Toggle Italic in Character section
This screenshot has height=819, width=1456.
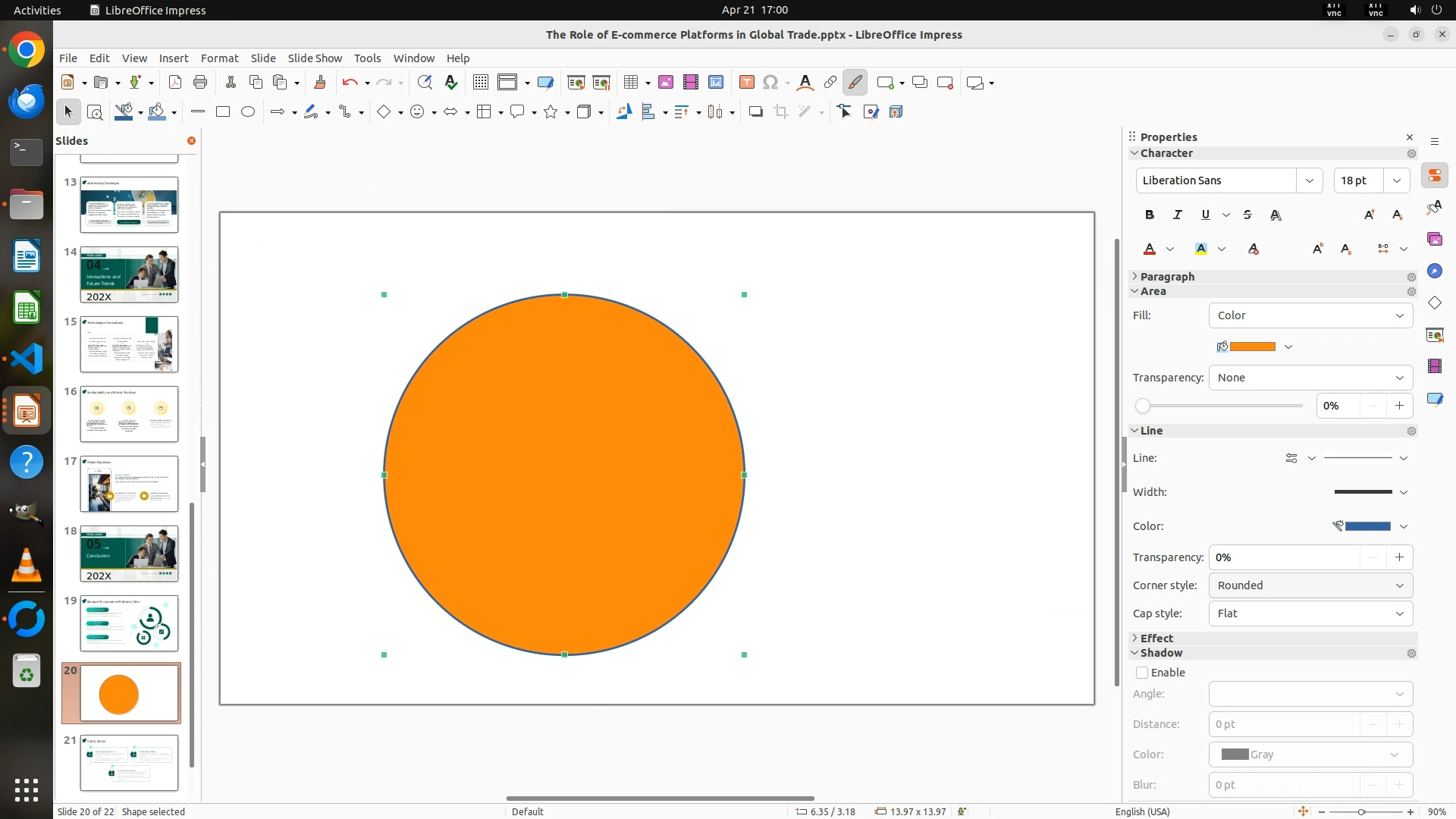[x=1177, y=215]
